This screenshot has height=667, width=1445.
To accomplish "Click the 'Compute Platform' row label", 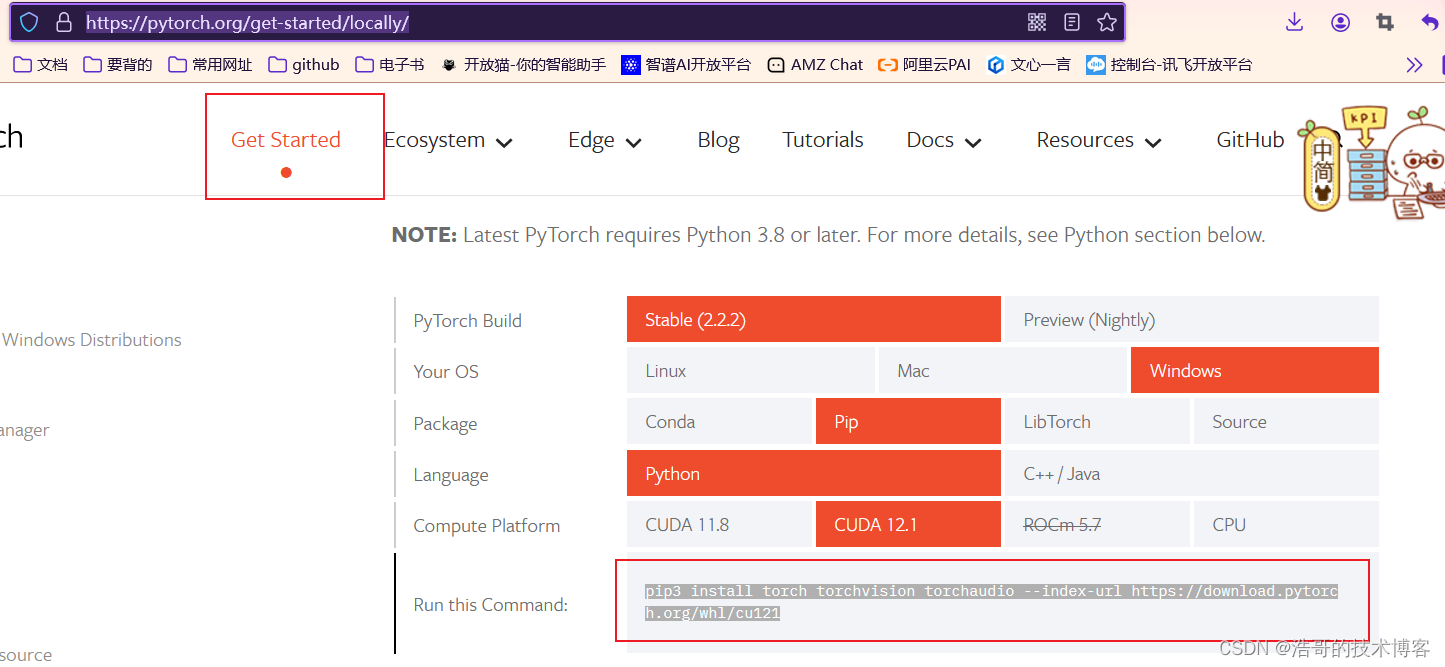I will pyautogui.click(x=487, y=526).
